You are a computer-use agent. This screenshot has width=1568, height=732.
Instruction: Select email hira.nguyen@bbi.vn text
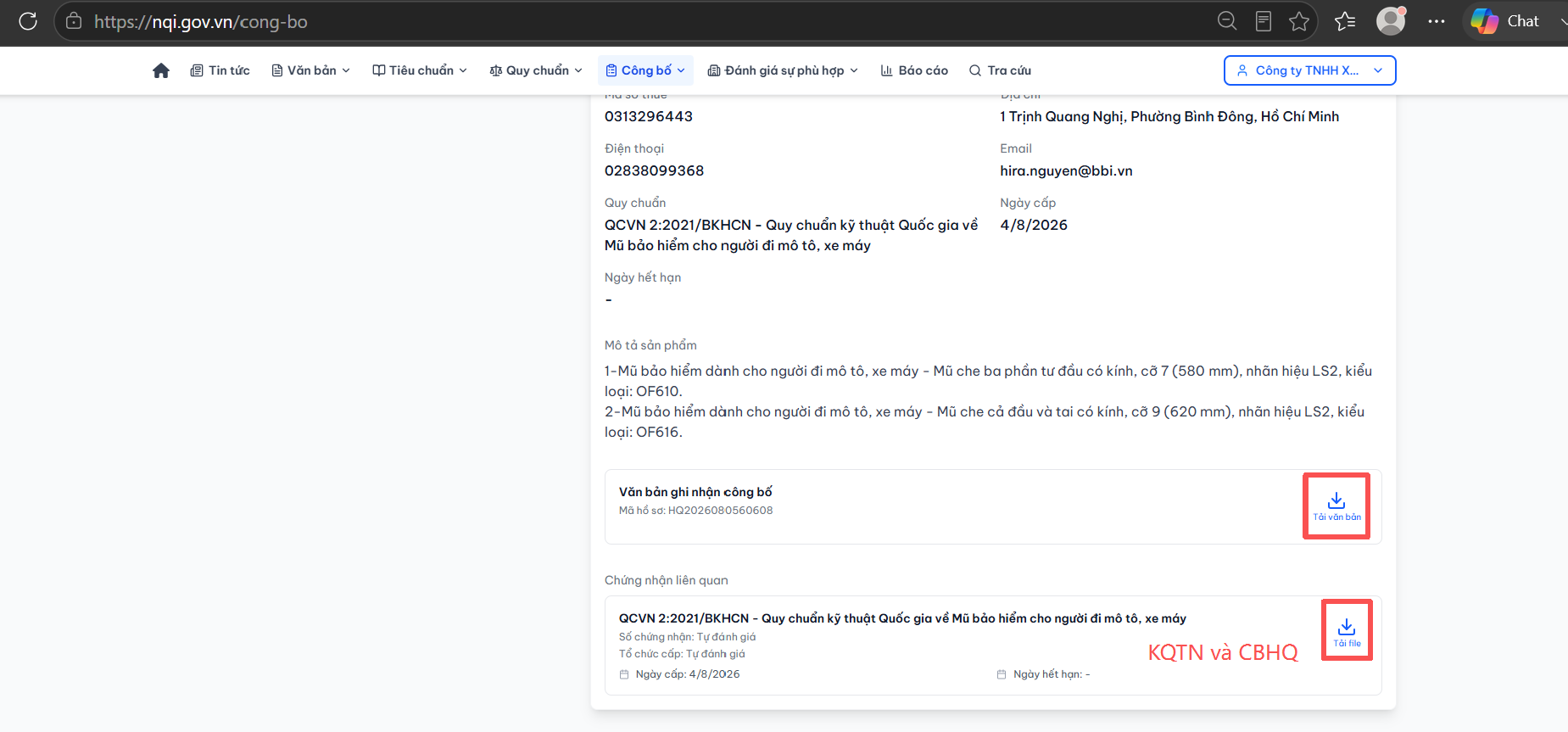(1066, 170)
